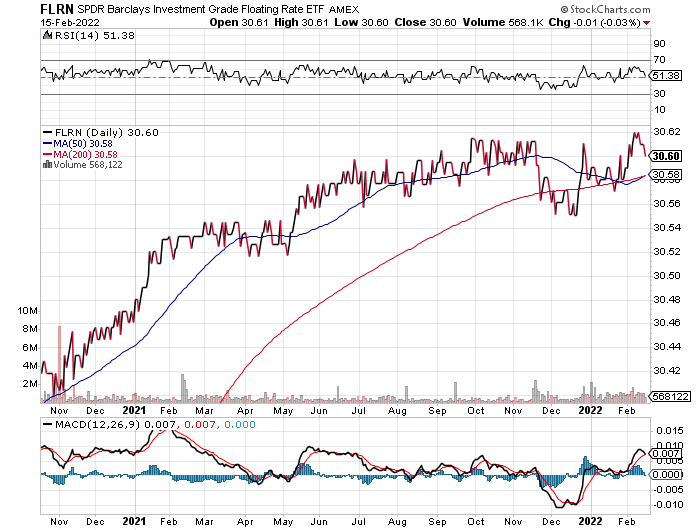Click the 70 level on RSI axis
Image resolution: width=700 pixels, height=530 pixels.
coord(659,59)
